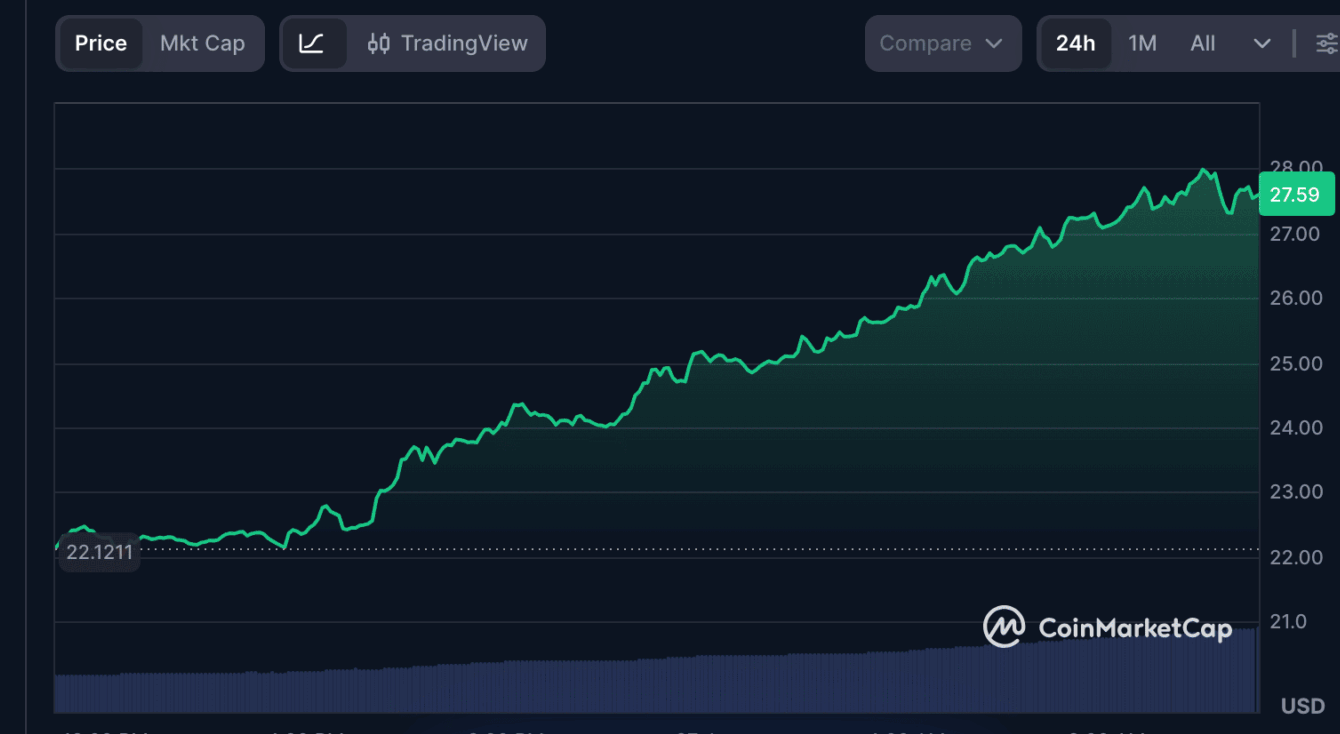Screen dimensions: 1340x734
Task: Expand more time ranges chevron beside All
Action: (x=1262, y=43)
